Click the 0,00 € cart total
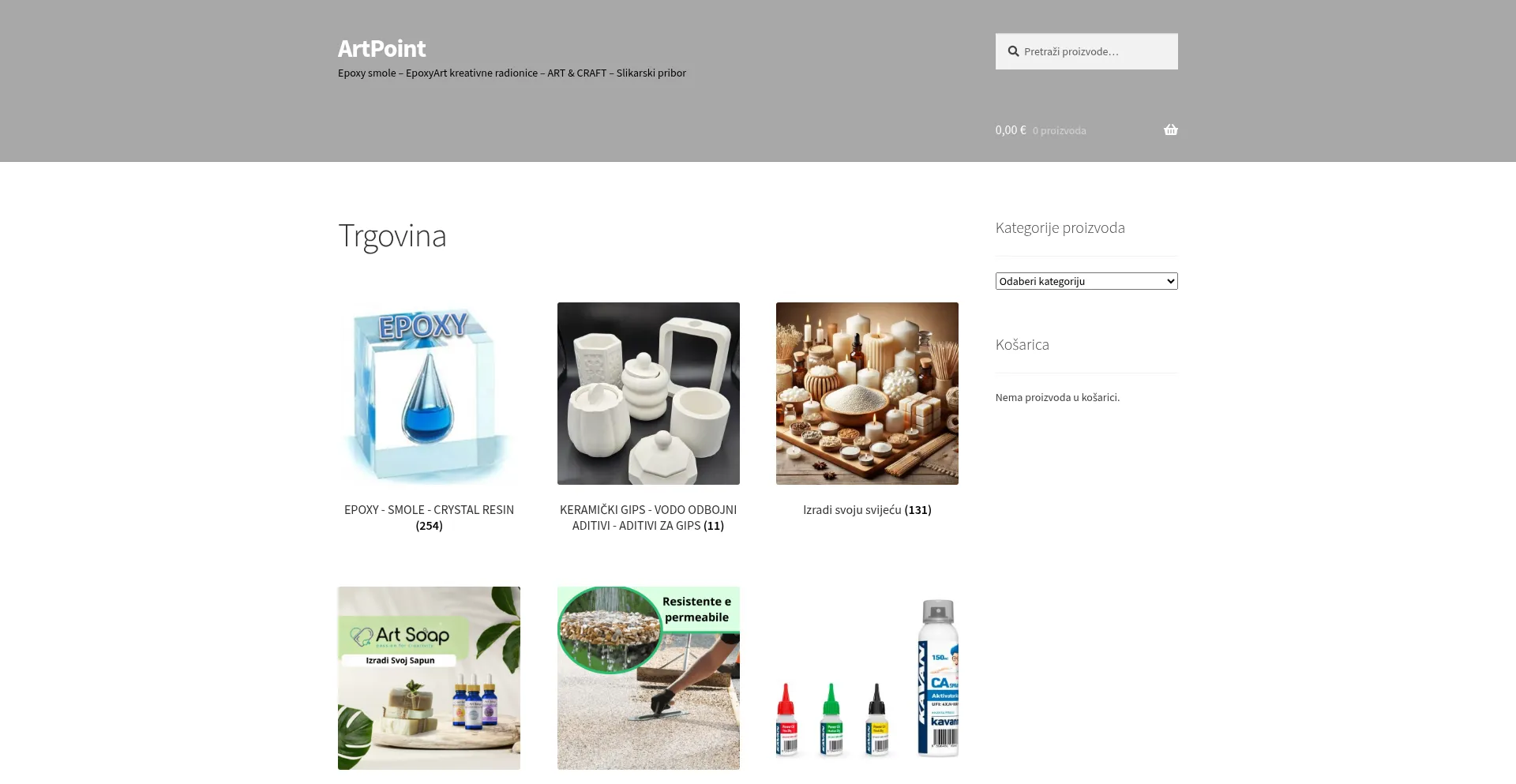1516x784 pixels. [1011, 129]
